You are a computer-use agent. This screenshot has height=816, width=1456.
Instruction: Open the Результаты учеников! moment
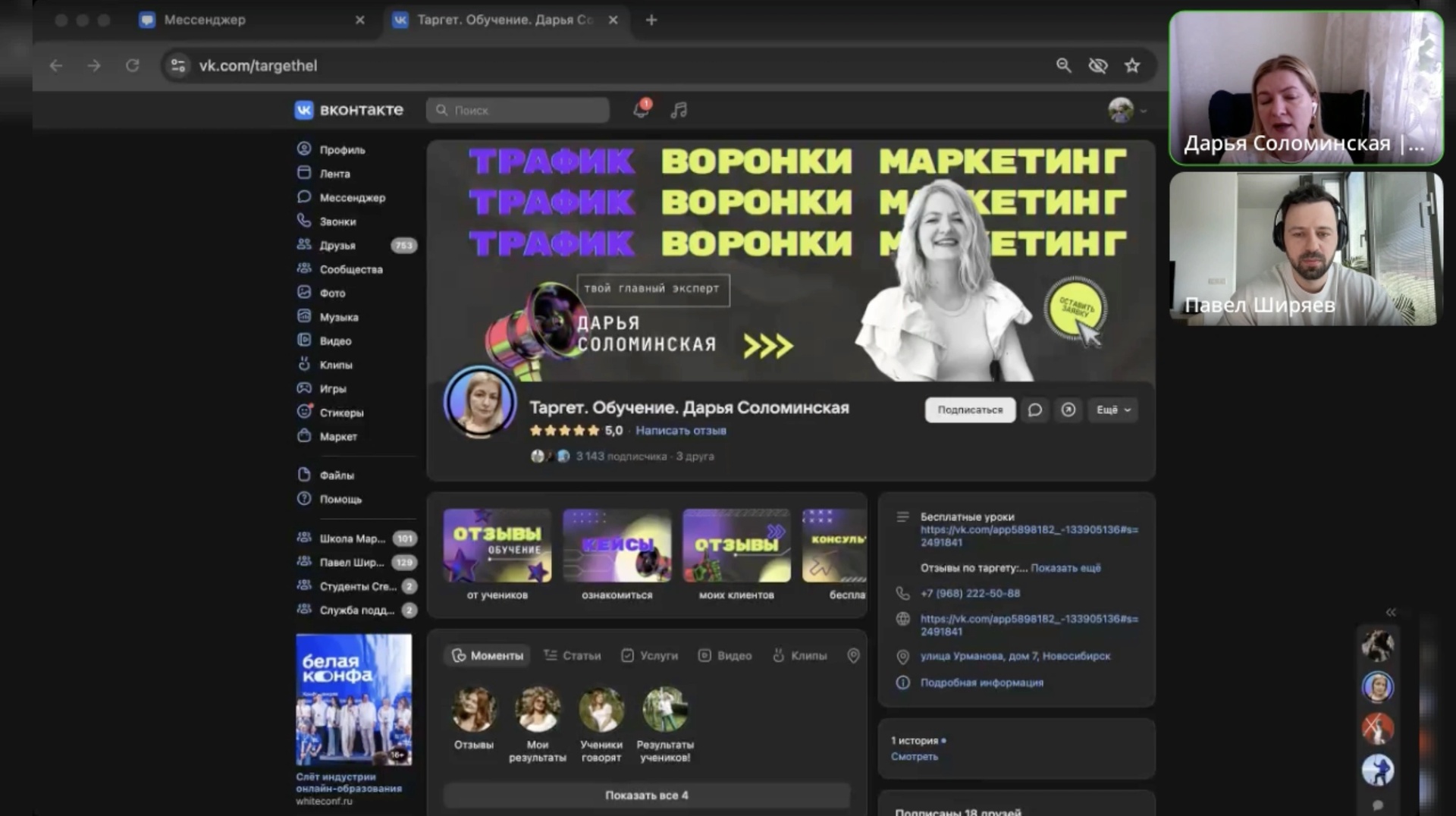(665, 724)
